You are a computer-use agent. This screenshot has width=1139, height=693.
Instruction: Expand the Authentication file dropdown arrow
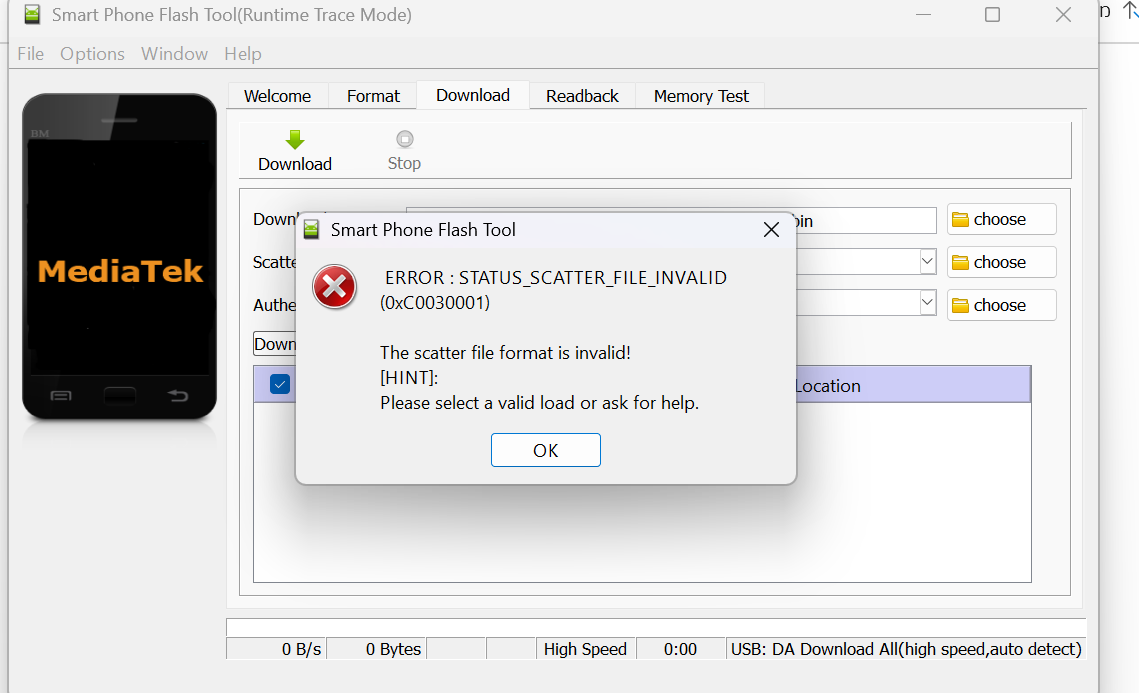927,302
